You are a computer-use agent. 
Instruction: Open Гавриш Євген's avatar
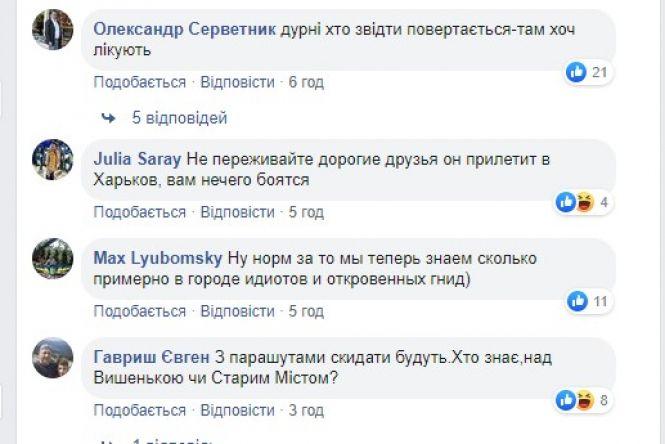click(x=53, y=357)
